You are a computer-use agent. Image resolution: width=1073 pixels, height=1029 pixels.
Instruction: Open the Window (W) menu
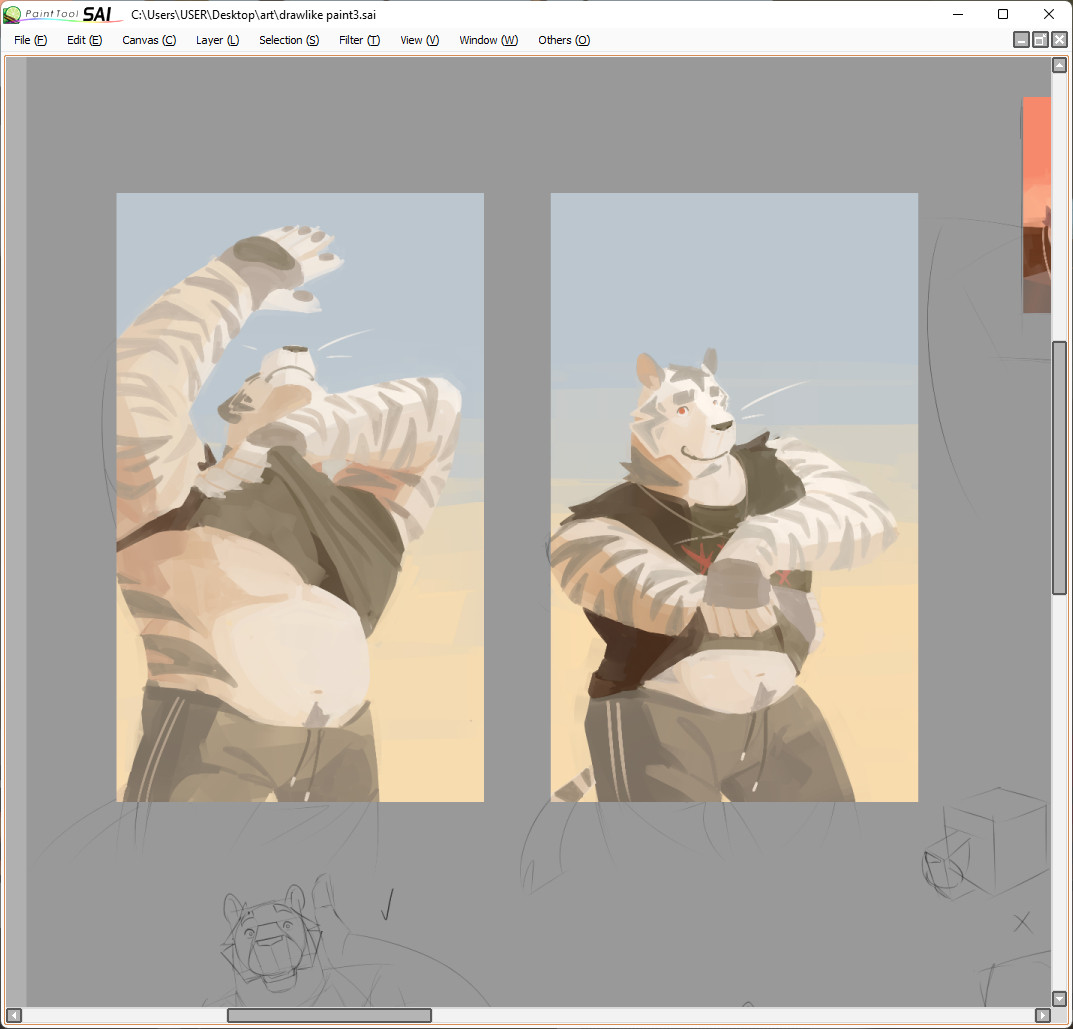489,40
